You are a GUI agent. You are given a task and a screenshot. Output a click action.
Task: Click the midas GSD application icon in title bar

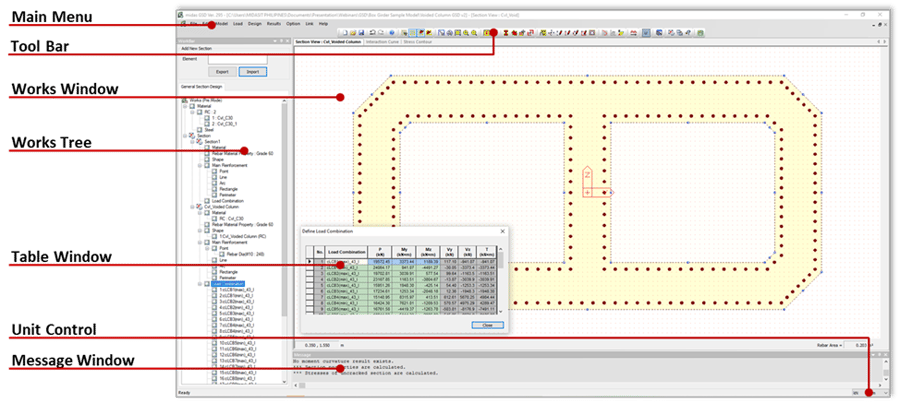(180, 14)
